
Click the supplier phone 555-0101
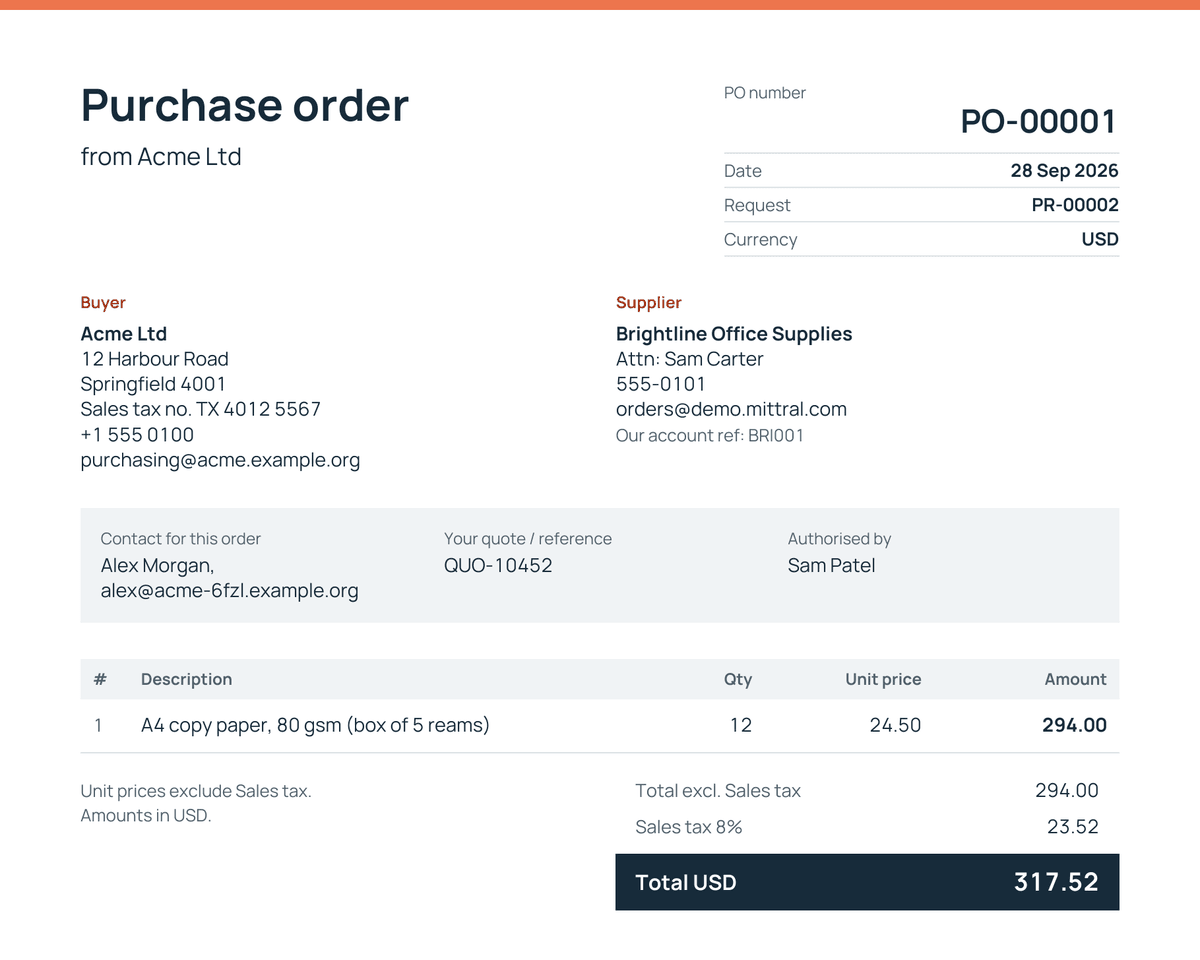pyautogui.click(x=661, y=384)
